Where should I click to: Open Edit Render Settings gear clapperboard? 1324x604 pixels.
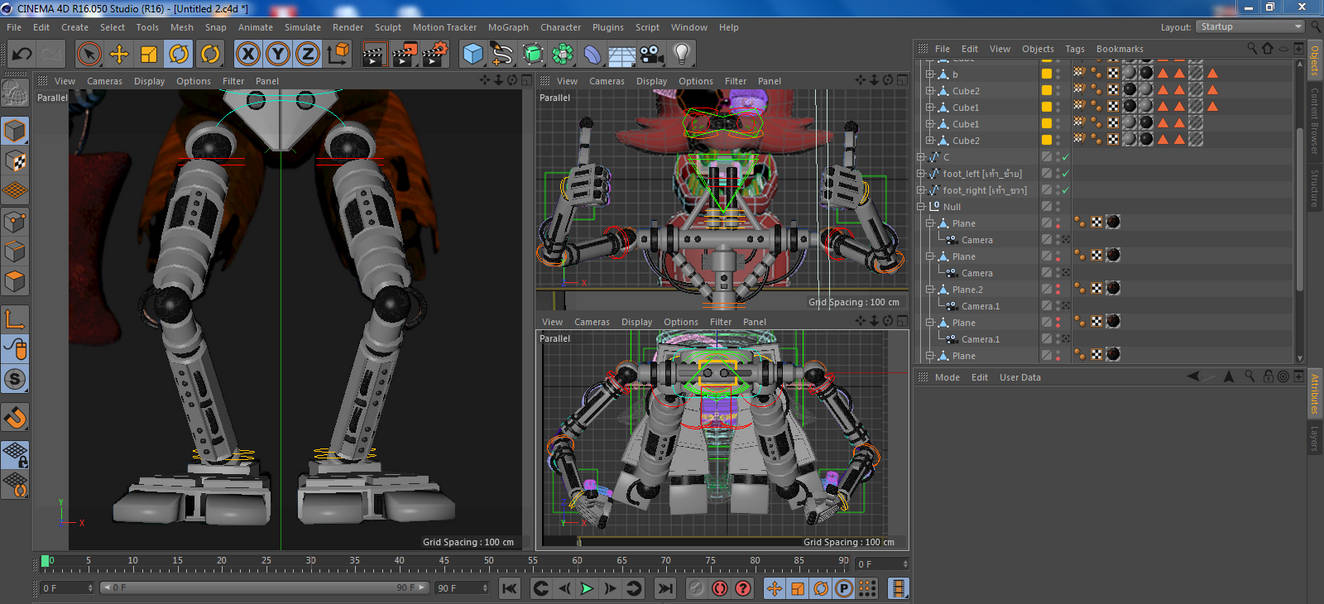435,54
